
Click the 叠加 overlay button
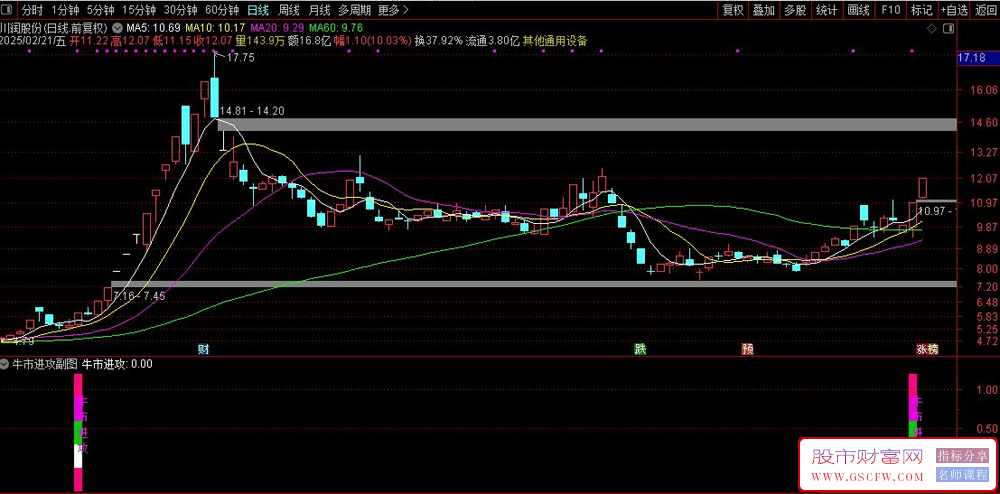click(x=763, y=10)
